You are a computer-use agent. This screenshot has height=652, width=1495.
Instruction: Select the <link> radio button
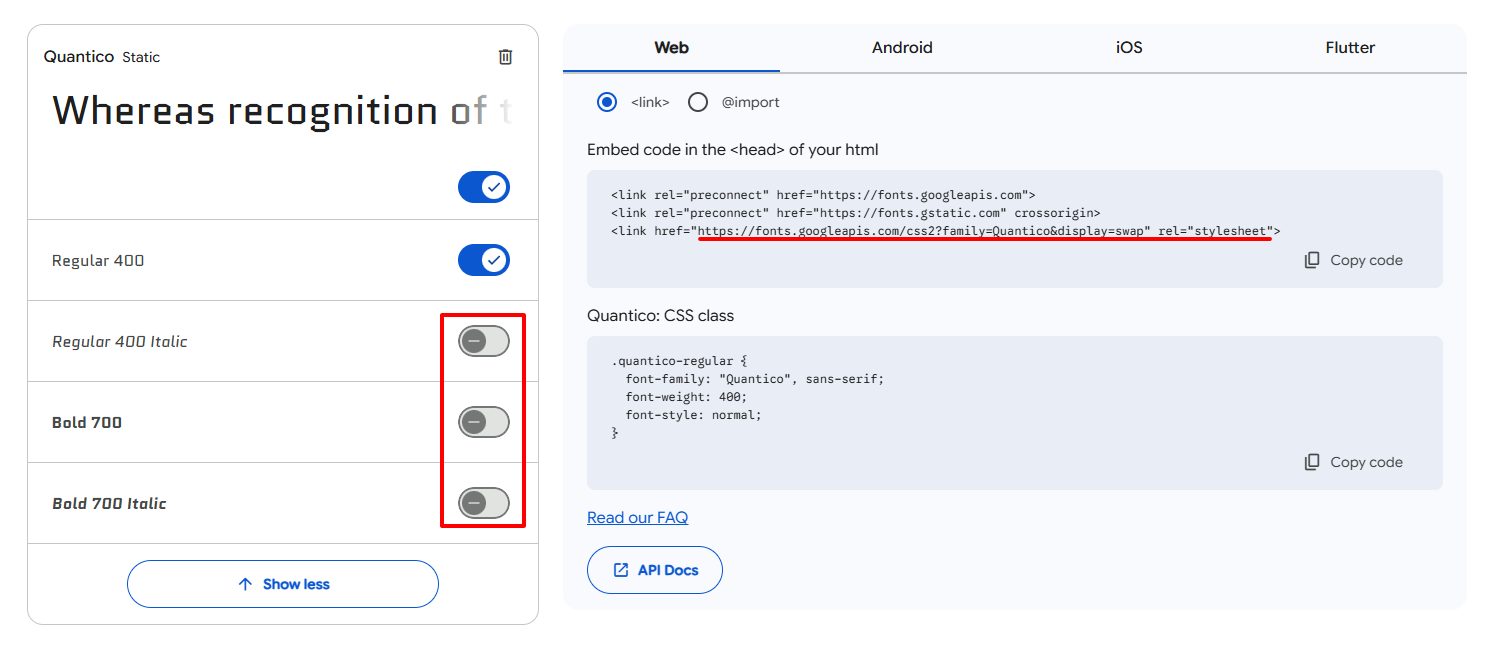coord(607,102)
